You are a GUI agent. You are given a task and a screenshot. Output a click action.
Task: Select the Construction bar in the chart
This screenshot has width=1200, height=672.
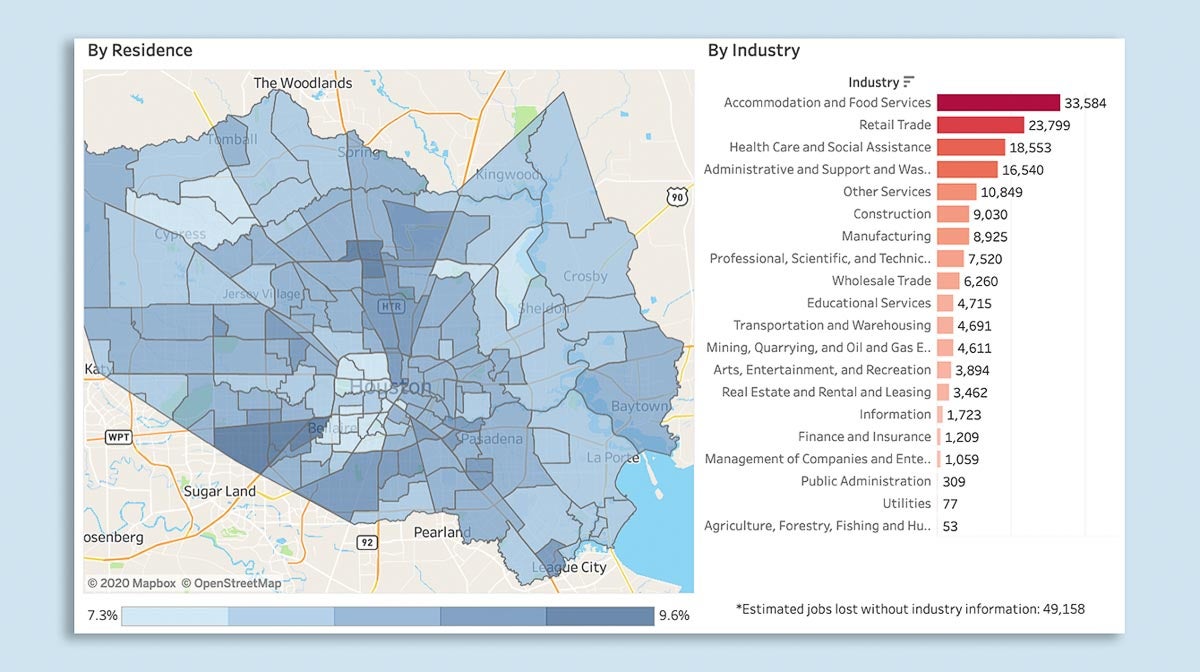click(x=950, y=213)
